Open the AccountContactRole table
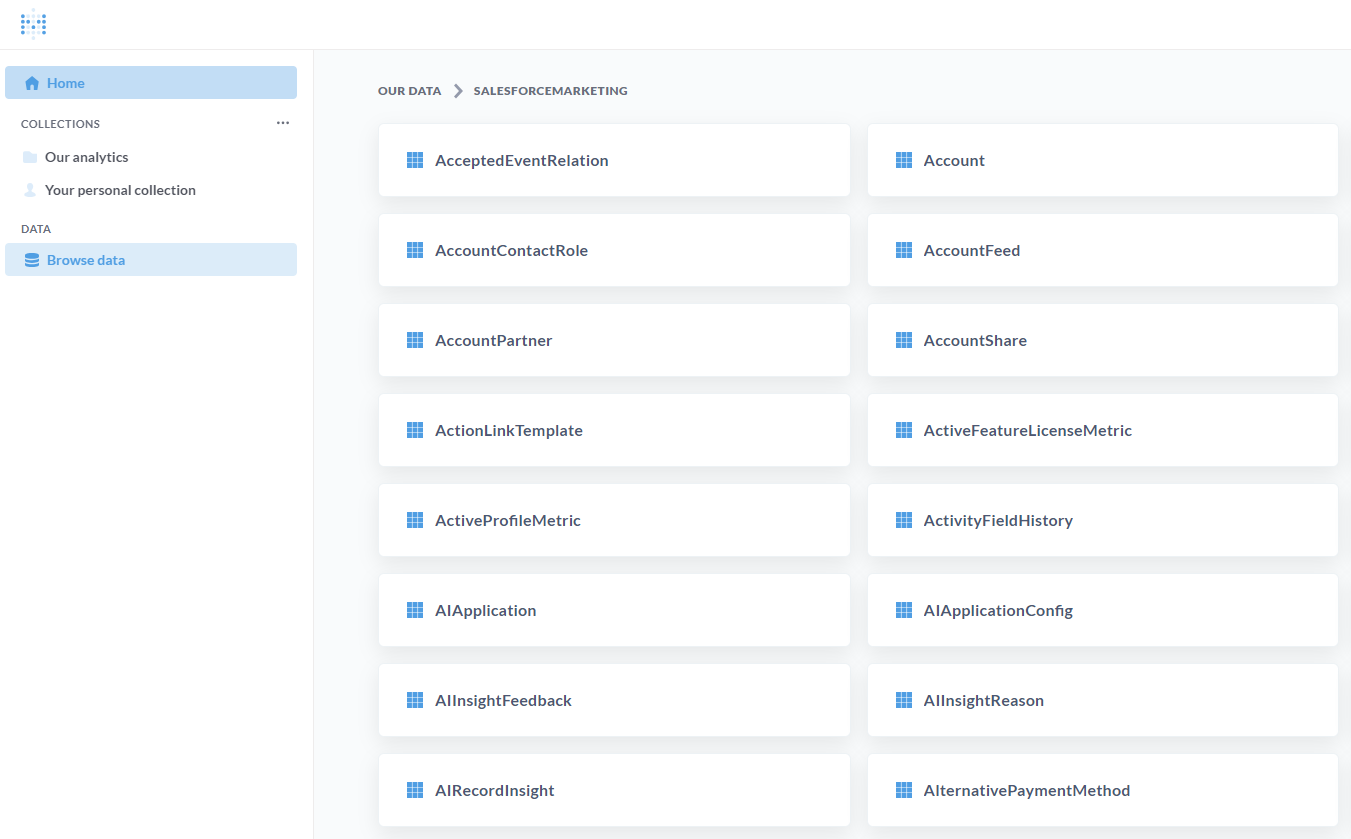 513,250
